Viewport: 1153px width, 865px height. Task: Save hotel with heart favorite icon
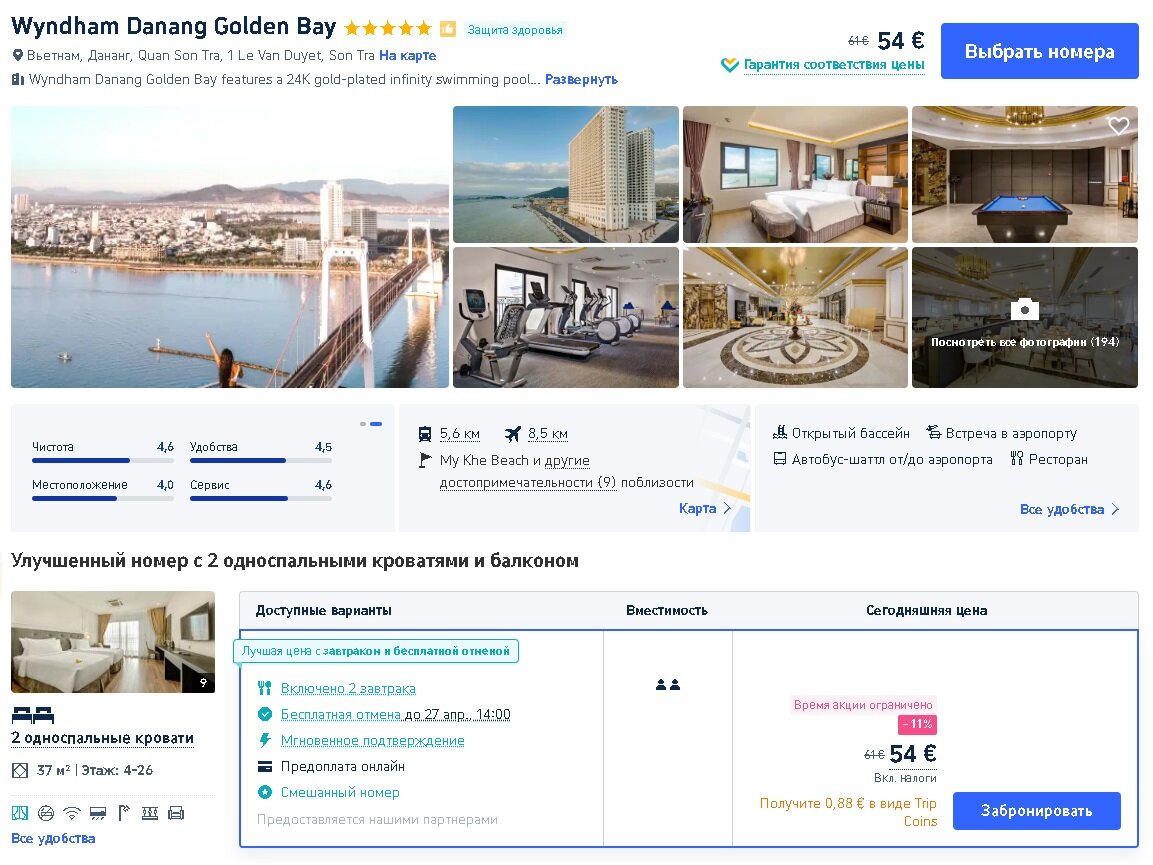pos(1118,126)
